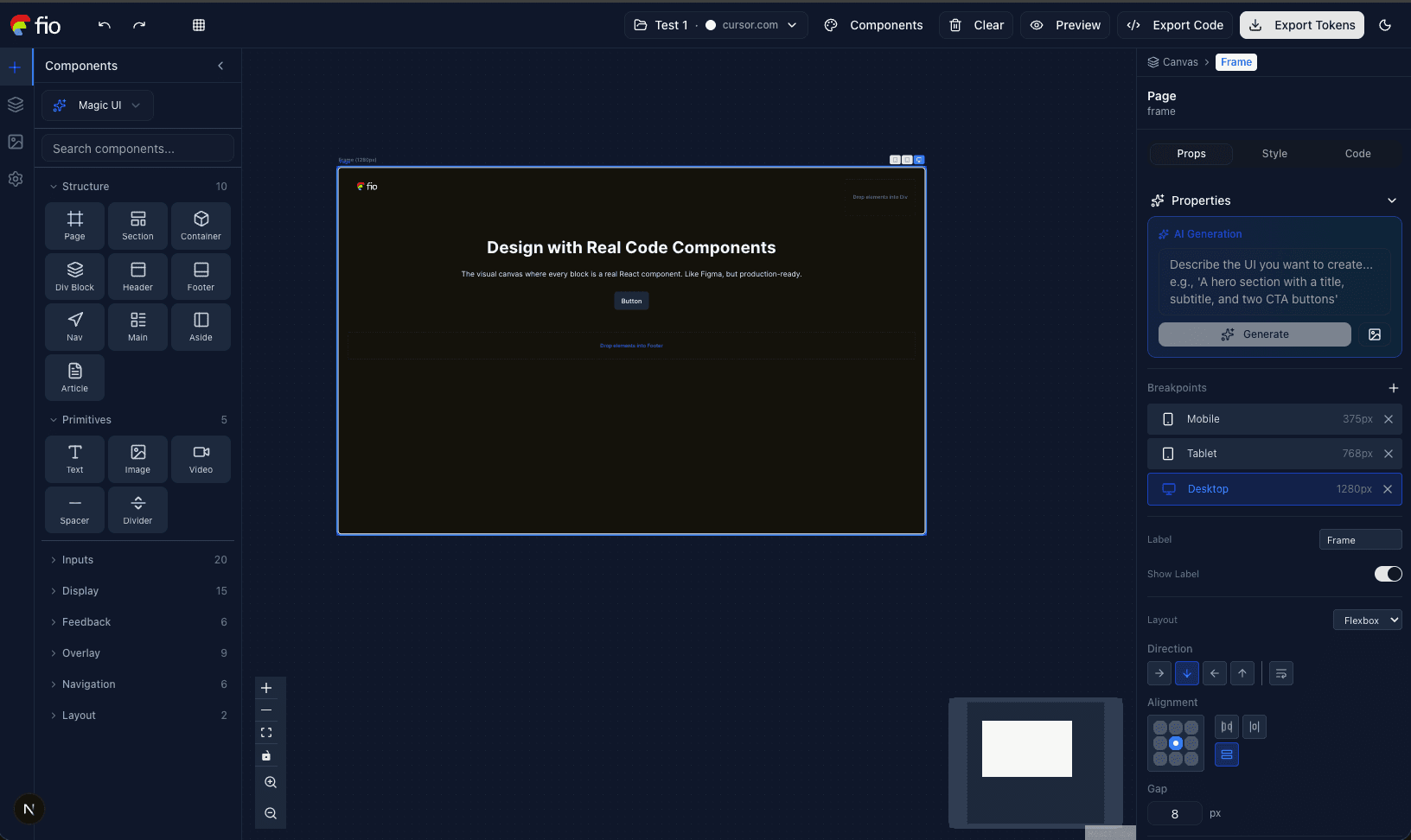This screenshot has height=840, width=1411.
Task: Open the Code tab
Action: [1357, 154]
